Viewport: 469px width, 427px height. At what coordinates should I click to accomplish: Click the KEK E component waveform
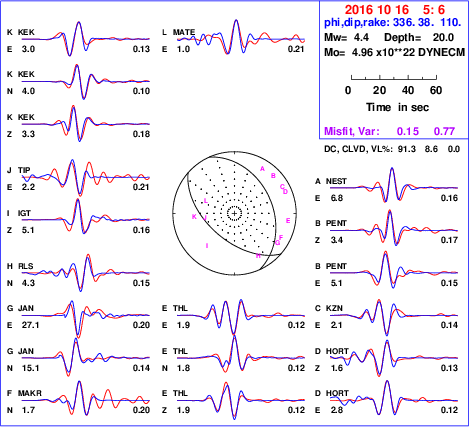(86, 39)
